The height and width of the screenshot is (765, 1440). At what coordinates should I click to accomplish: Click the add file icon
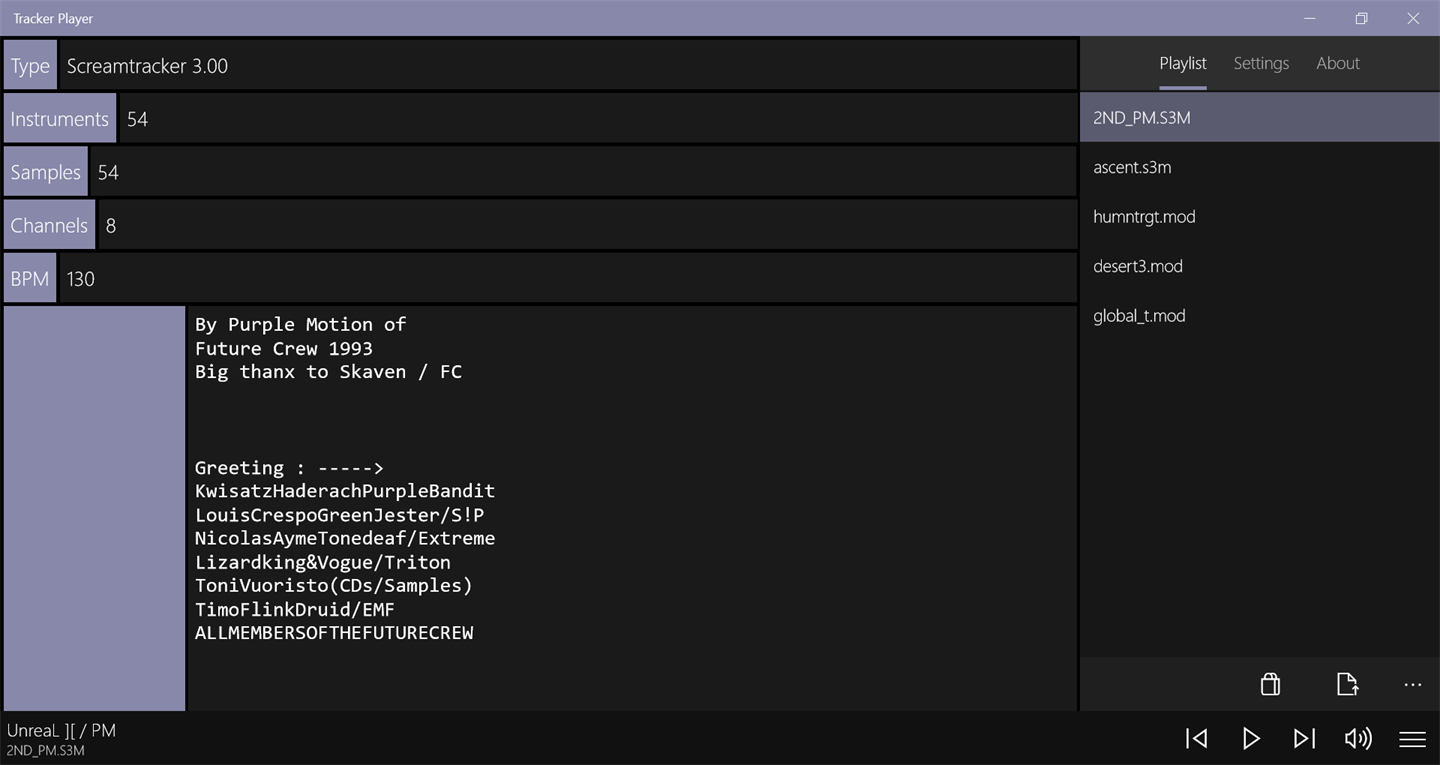coord(1347,684)
